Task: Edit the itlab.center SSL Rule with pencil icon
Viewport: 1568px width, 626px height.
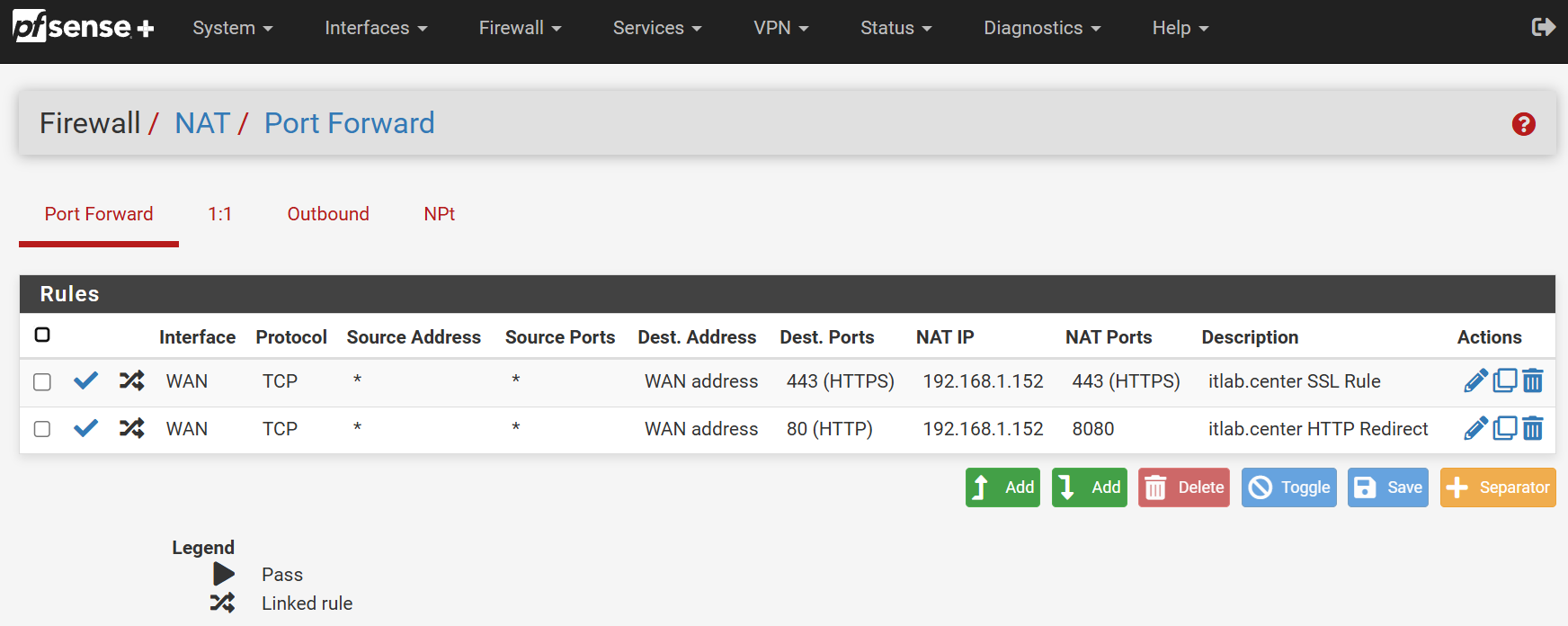Action: (x=1475, y=381)
